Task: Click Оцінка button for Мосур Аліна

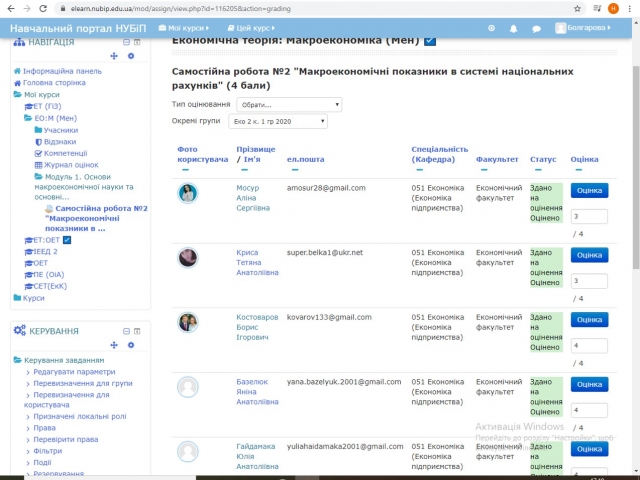Action: 589,191
